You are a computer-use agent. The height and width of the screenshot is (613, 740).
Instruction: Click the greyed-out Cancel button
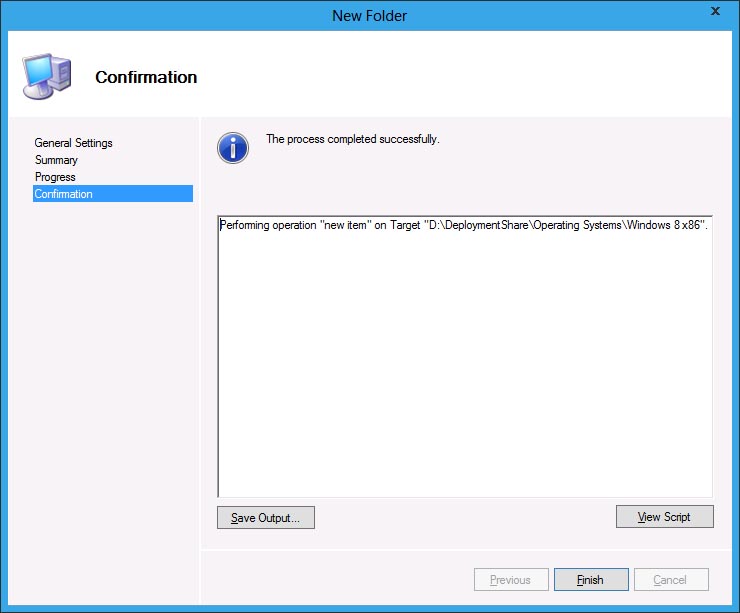(669, 580)
